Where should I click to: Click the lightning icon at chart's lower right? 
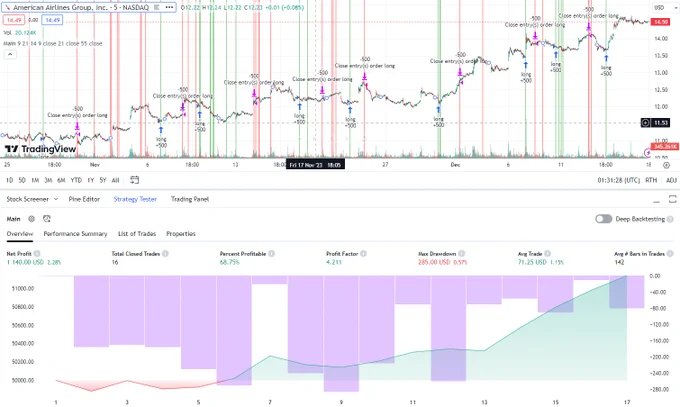[x=648, y=152]
